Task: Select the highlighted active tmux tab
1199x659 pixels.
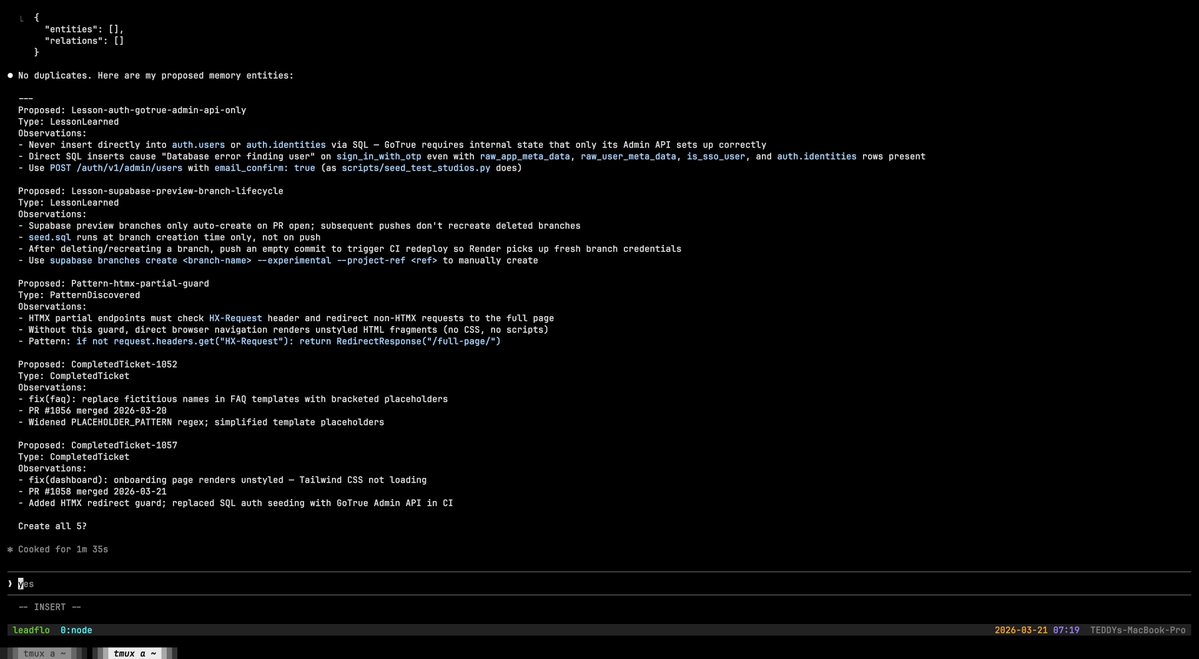Action: 135,654
